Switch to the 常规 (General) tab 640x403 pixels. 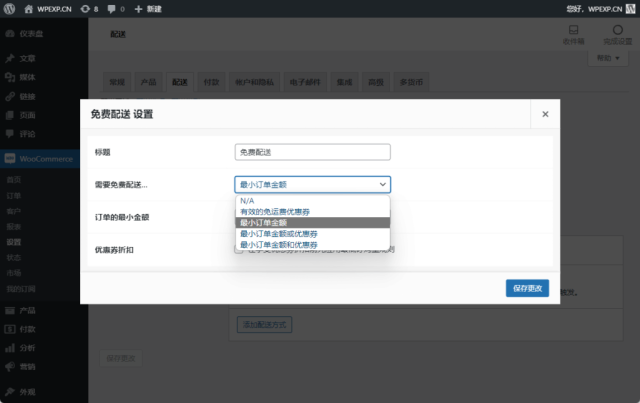[117, 82]
